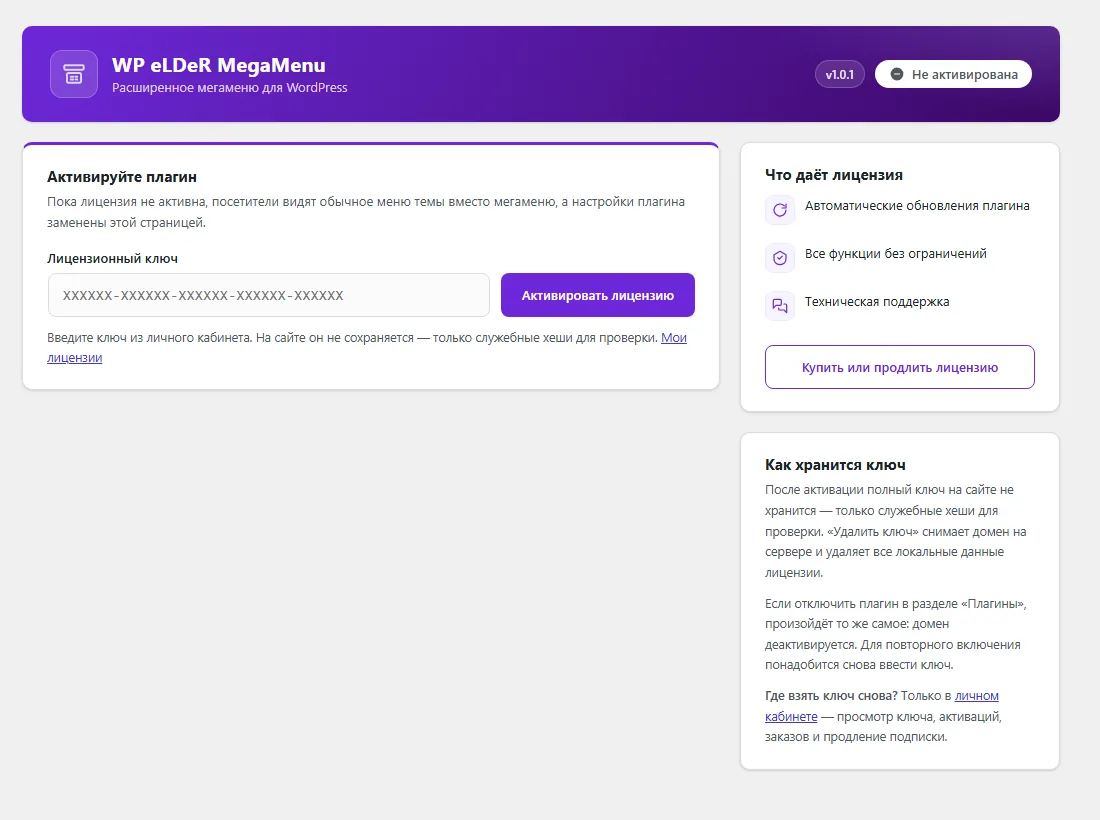Click "Все функции без ограничений" text
Image resolution: width=1100 pixels, height=820 pixels.
click(896, 253)
